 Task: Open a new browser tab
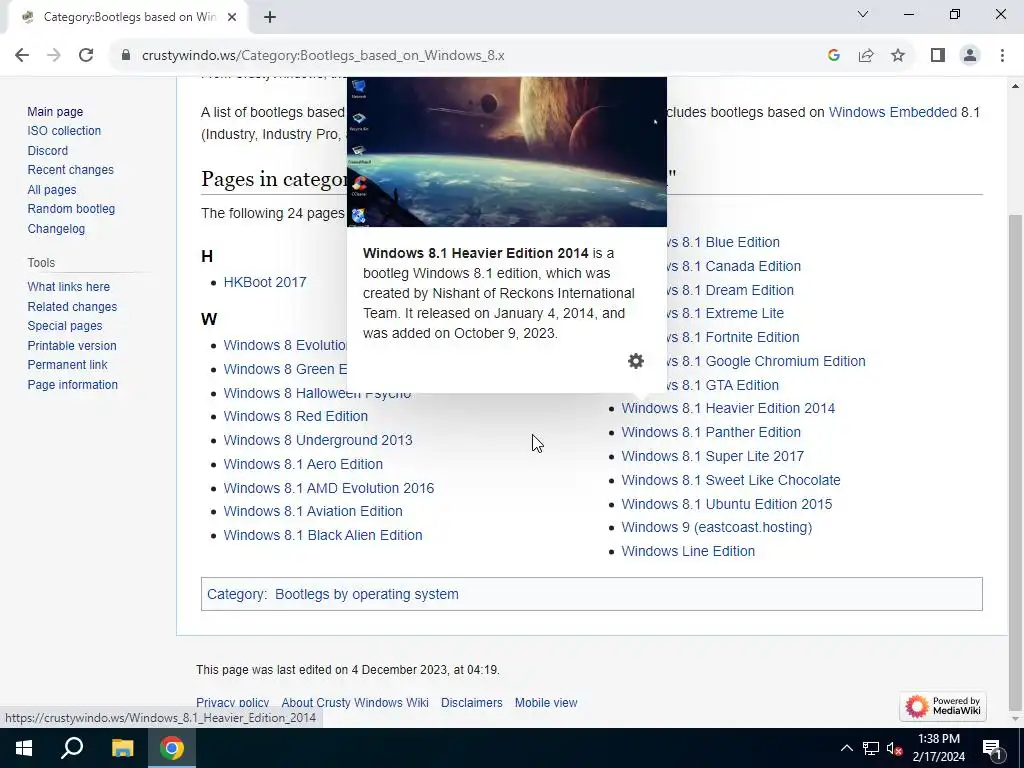[x=270, y=17]
